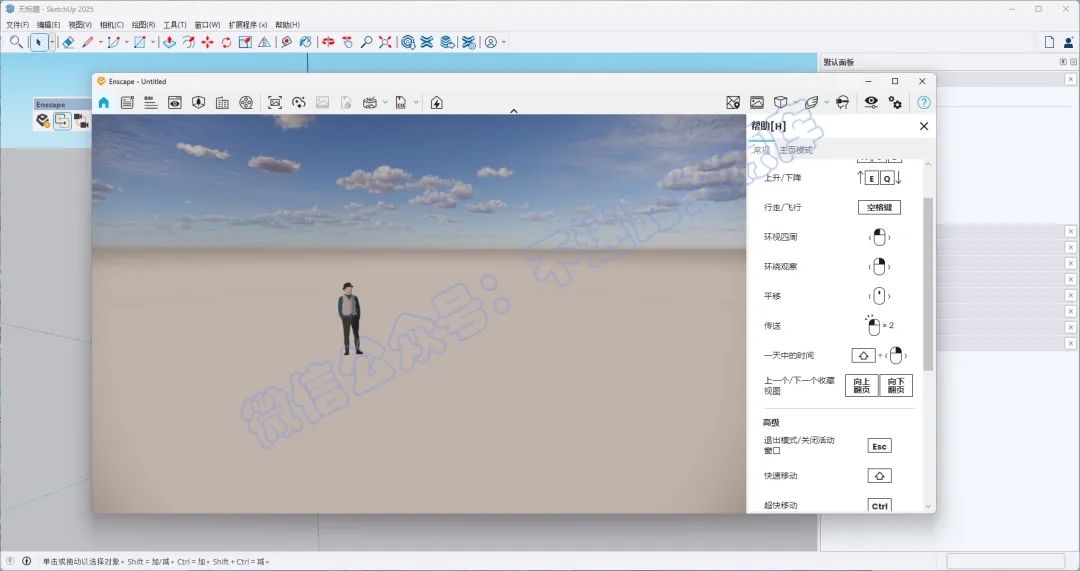
Task: Click the person figure in Enscape viewport
Action: 350,318
